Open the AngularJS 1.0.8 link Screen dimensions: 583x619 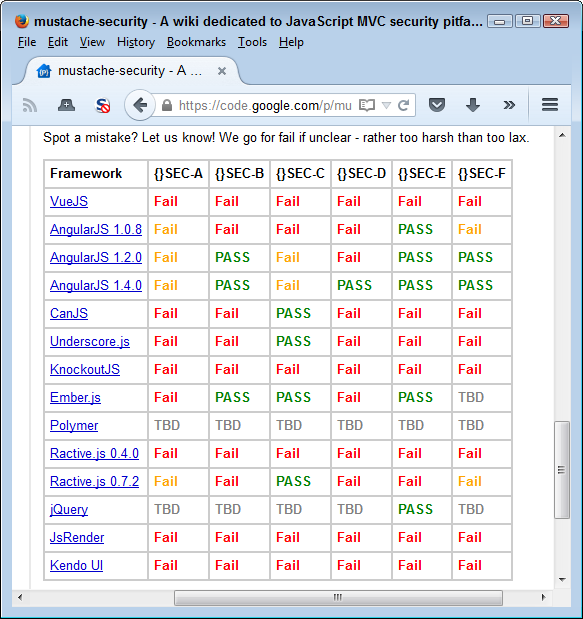96,229
